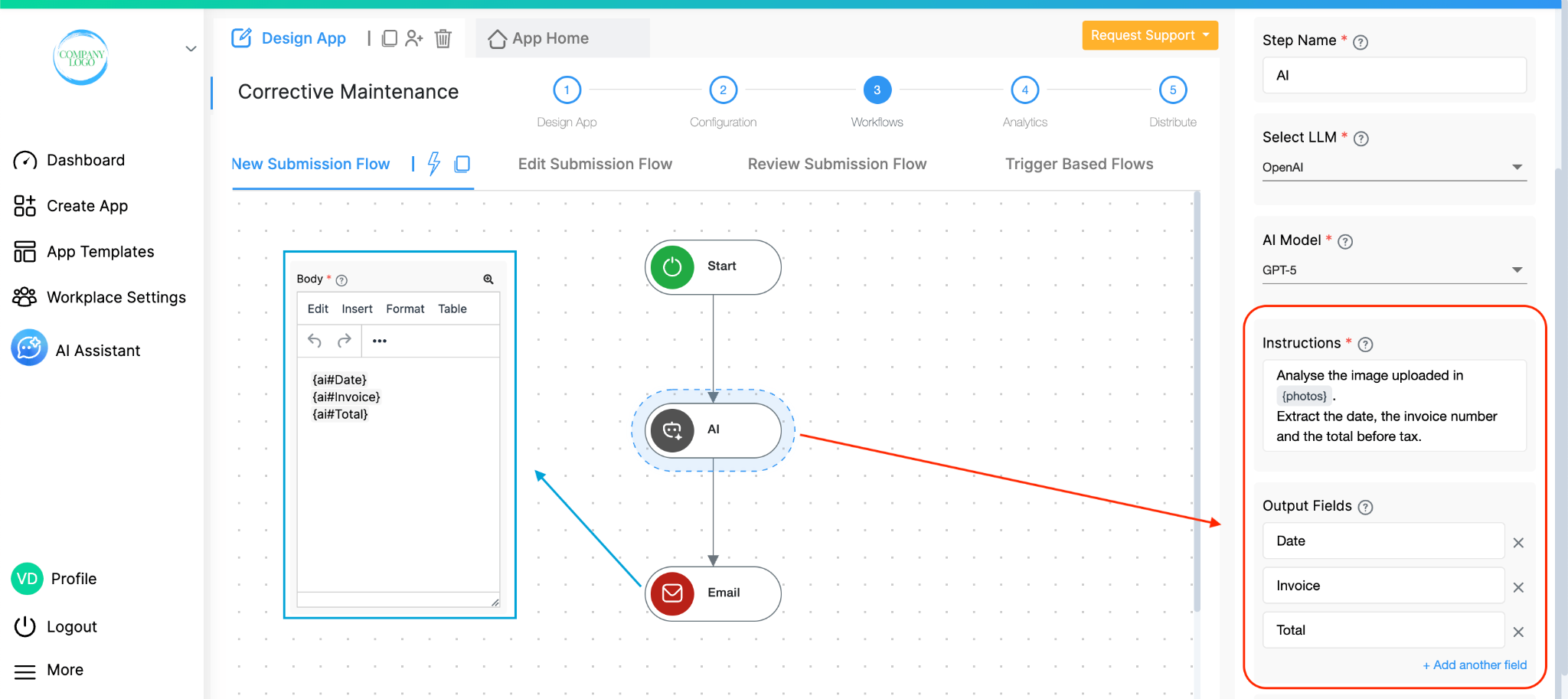Image resolution: width=1568 pixels, height=699 pixels.
Task: Click the Invoice output field
Action: (1383, 586)
